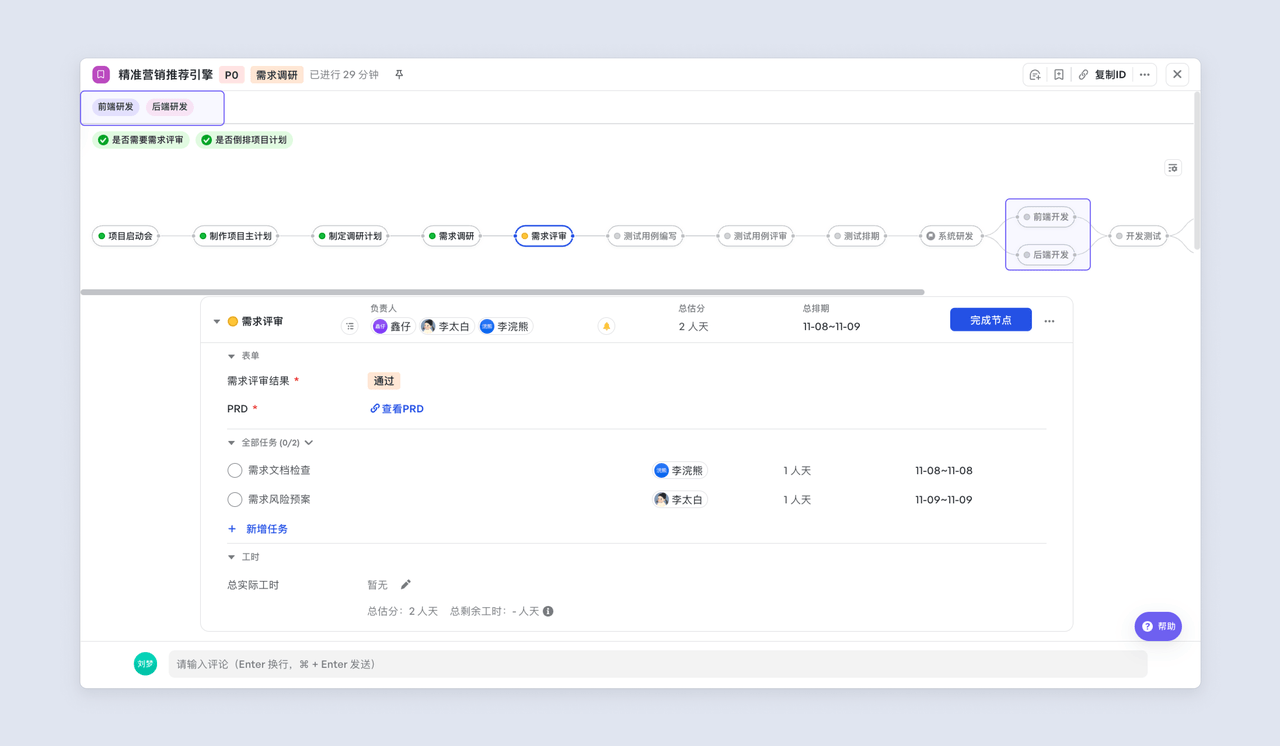Toggle the 是否需要需求评审 check tag
The width and height of the screenshot is (1280, 746).
click(141, 140)
